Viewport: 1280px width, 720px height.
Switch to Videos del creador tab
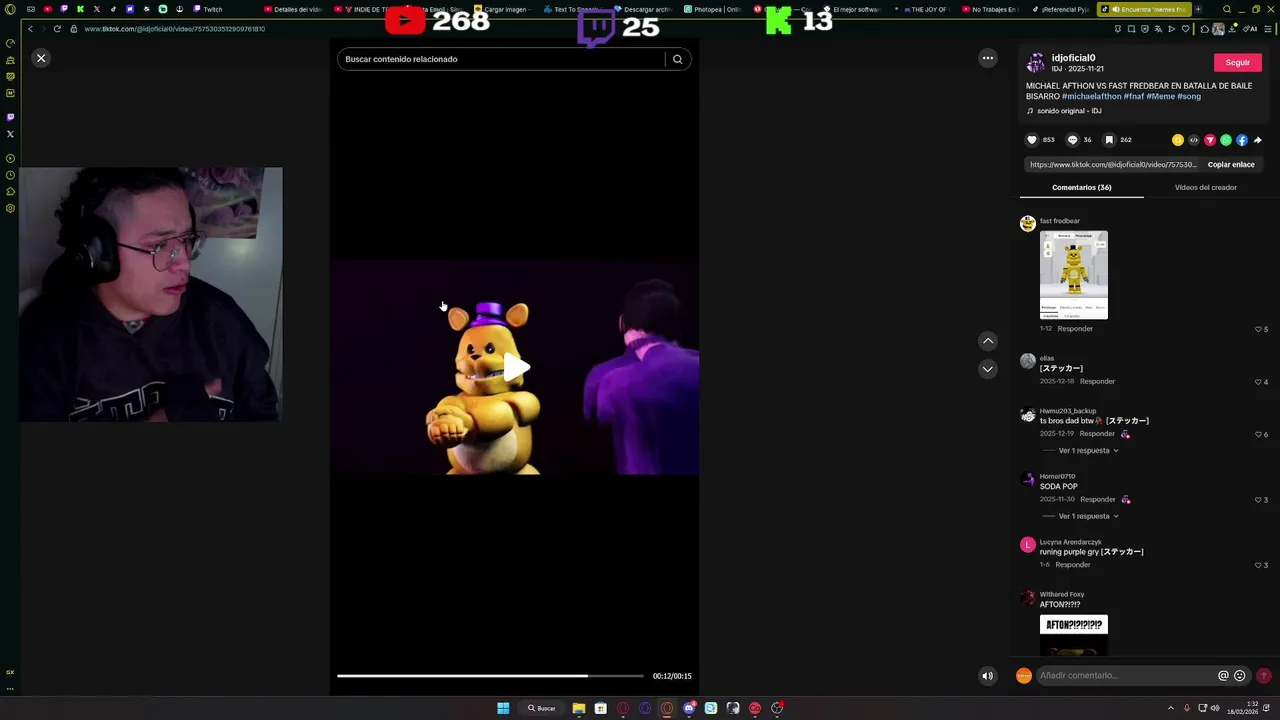coord(1205,187)
